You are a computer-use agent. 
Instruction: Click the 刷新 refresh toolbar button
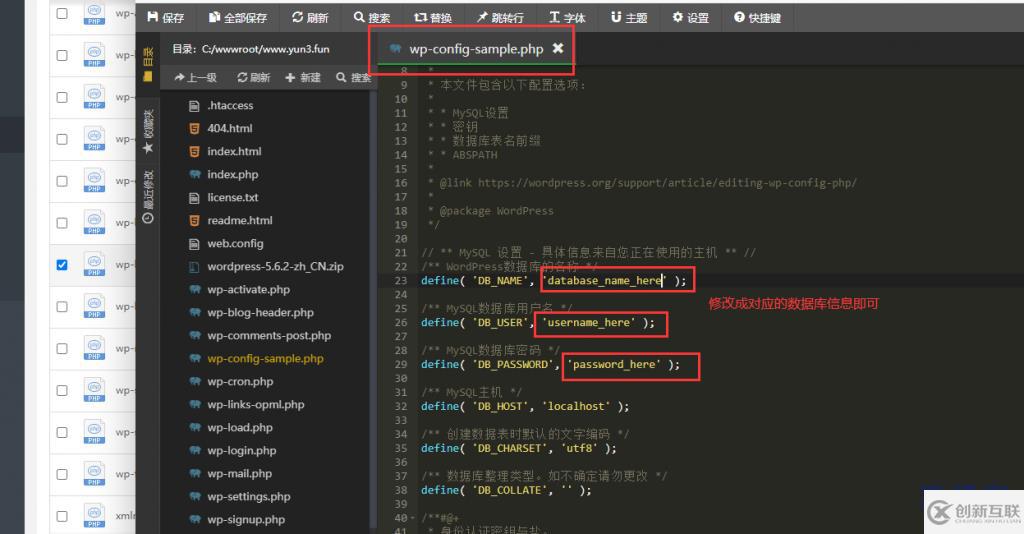point(310,18)
